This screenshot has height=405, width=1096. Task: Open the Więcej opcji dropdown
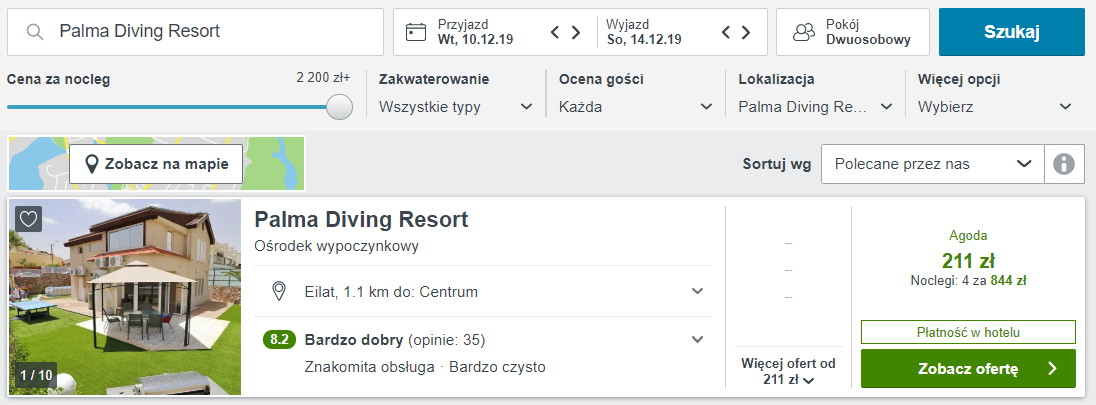click(x=995, y=107)
